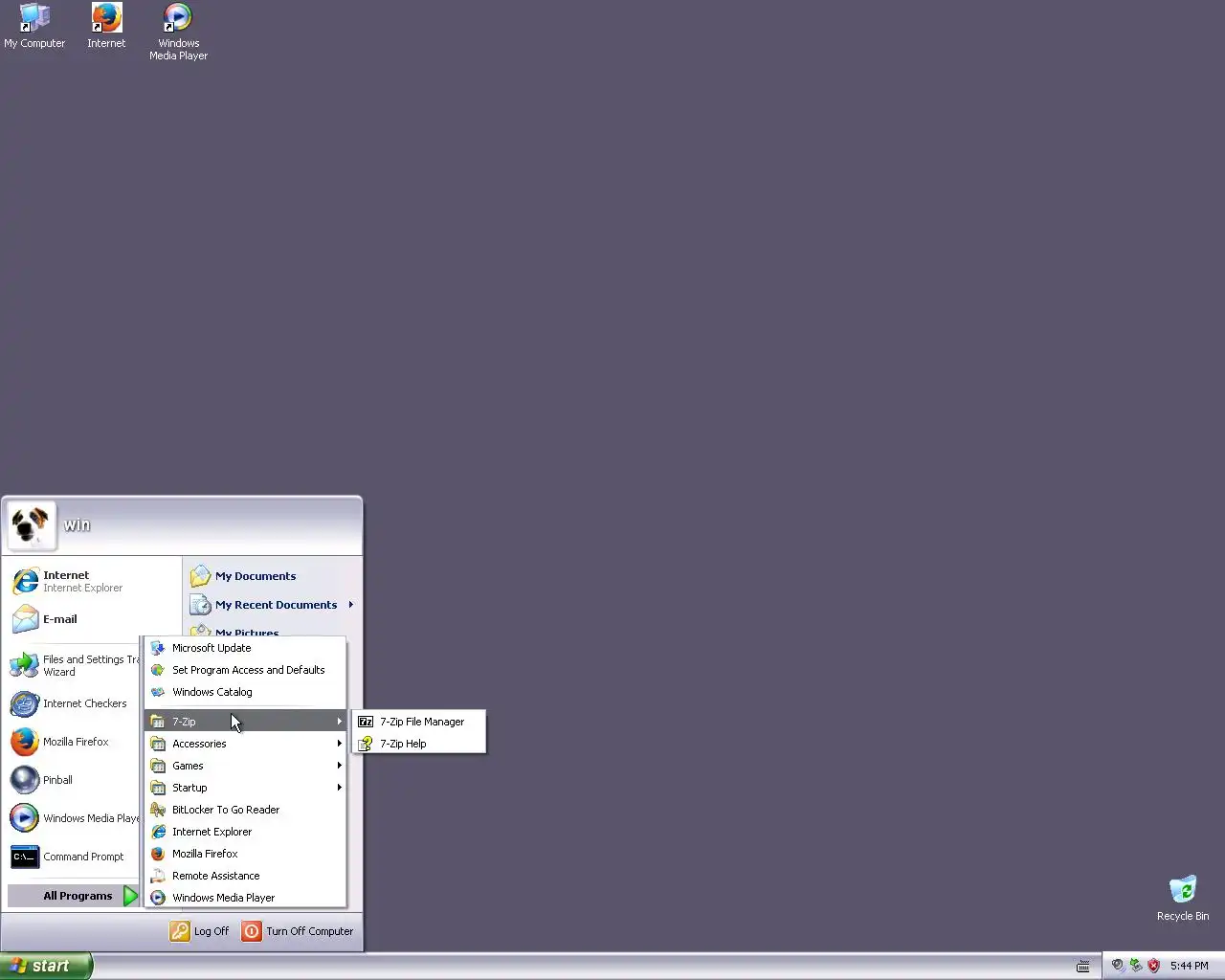
Task: Select the Recycle Bin desktop icon
Action: 1183,898
